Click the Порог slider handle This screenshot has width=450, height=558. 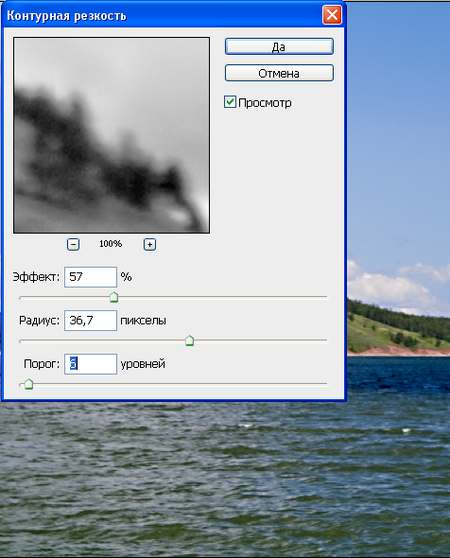pos(28,384)
